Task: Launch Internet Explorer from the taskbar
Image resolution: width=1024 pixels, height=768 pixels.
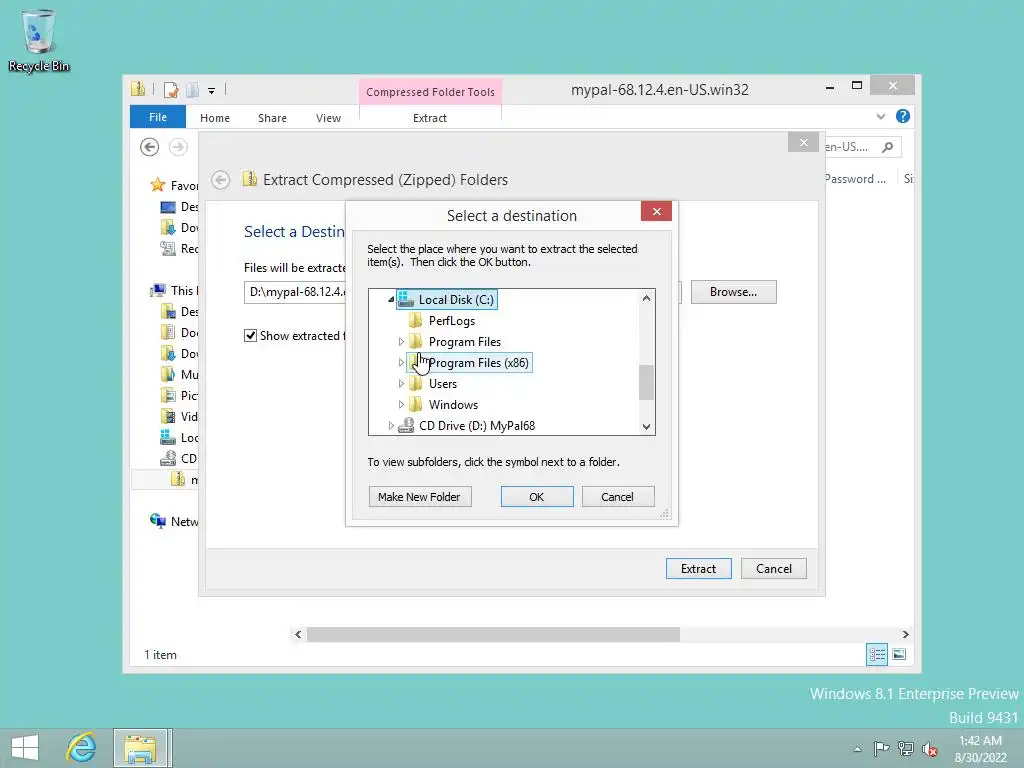Action: 81,748
